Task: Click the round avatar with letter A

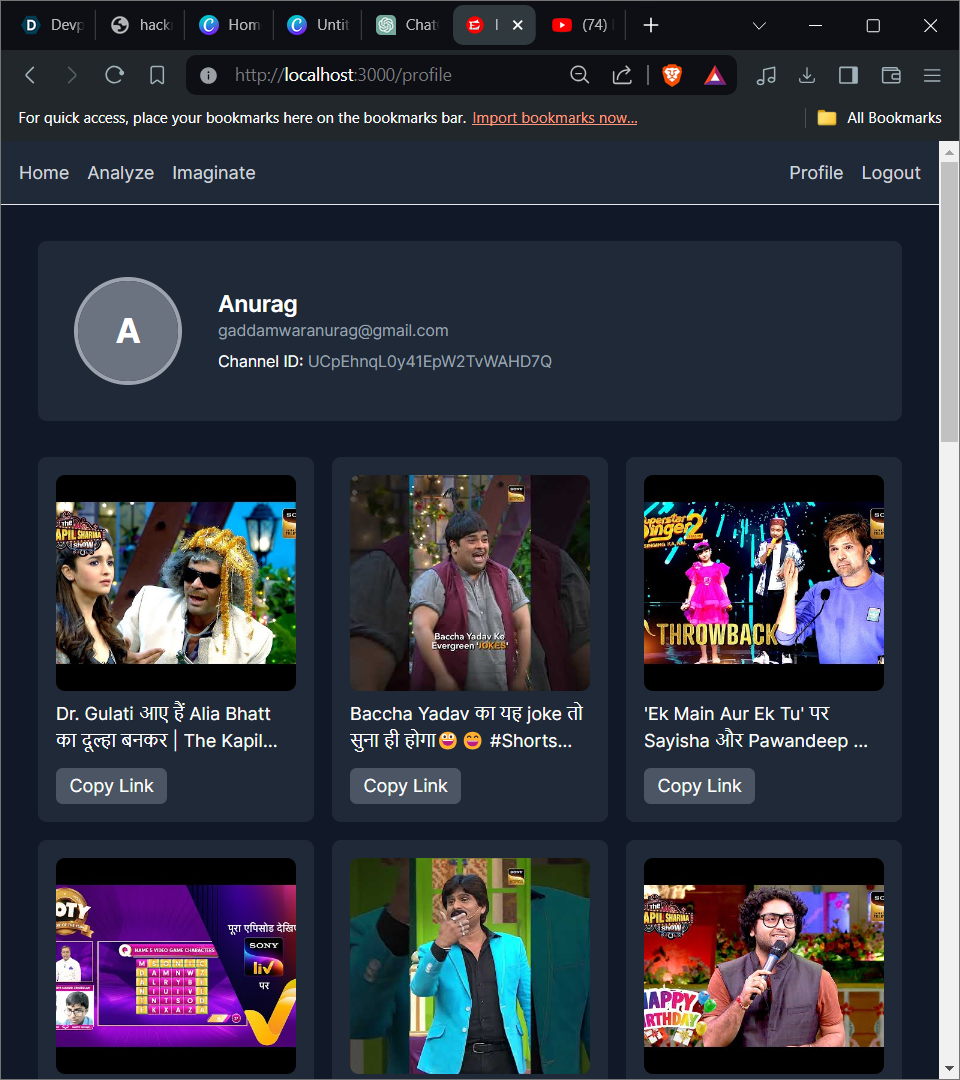Action: [x=128, y=331]
